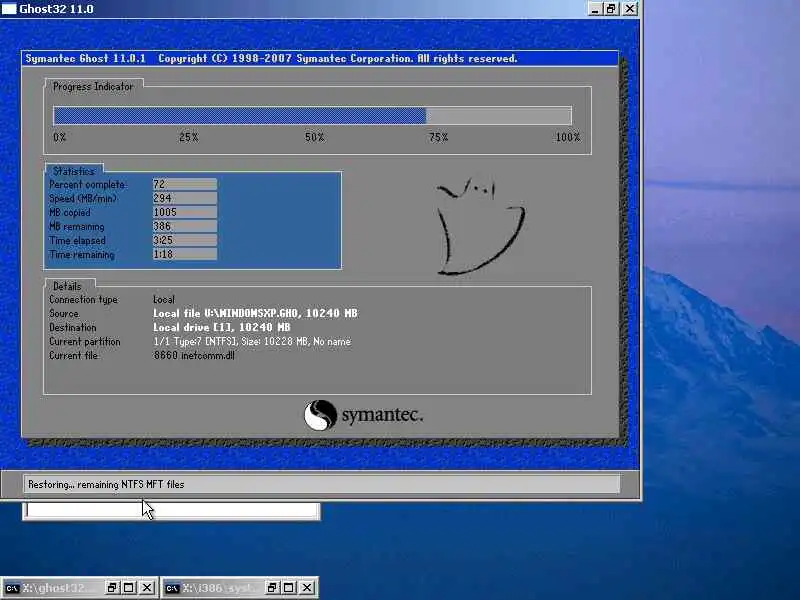Click the white input field below Ghost window

pos(171,511)
